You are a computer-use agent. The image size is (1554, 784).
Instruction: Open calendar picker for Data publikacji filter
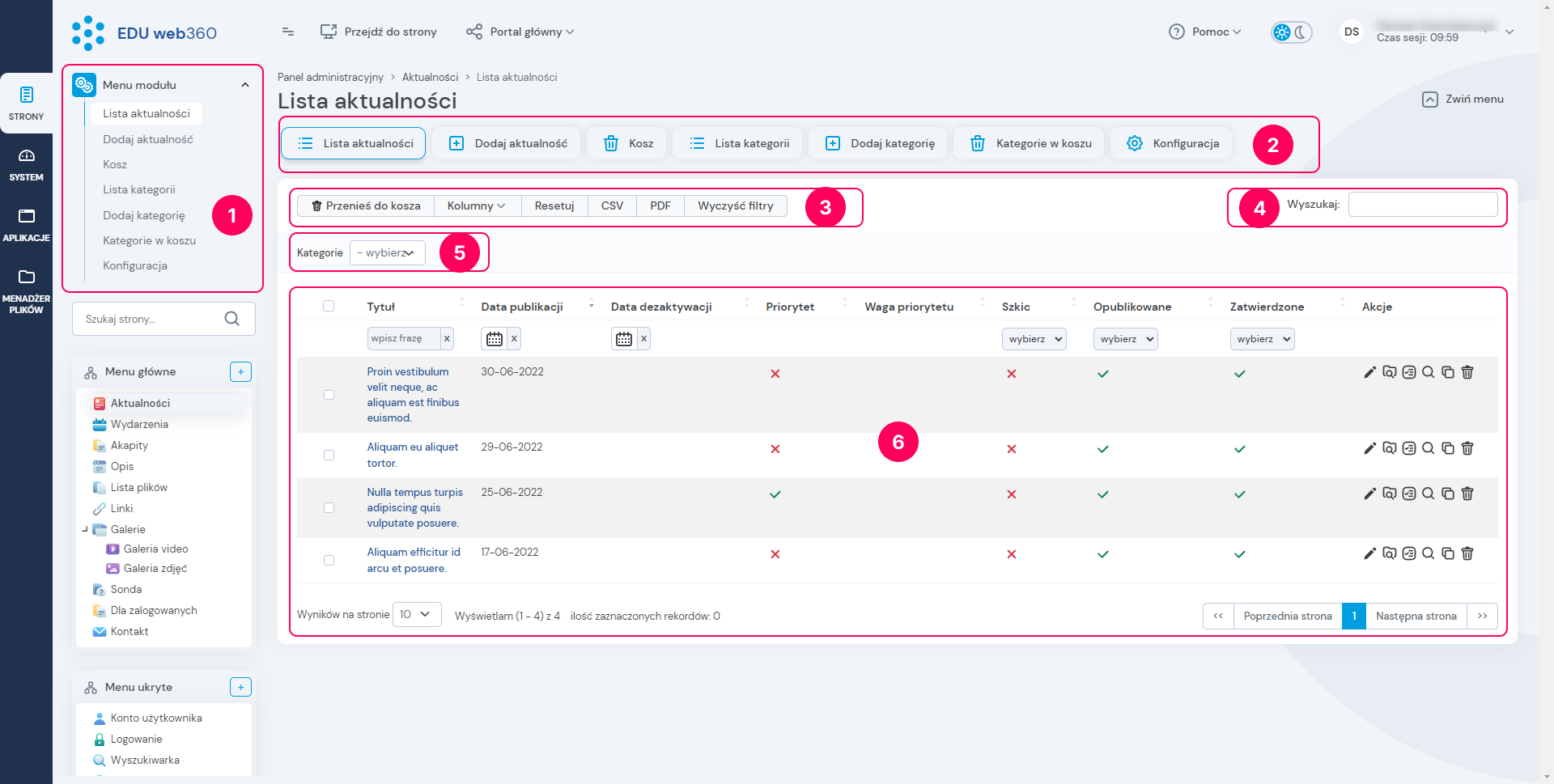click(494, 339)
